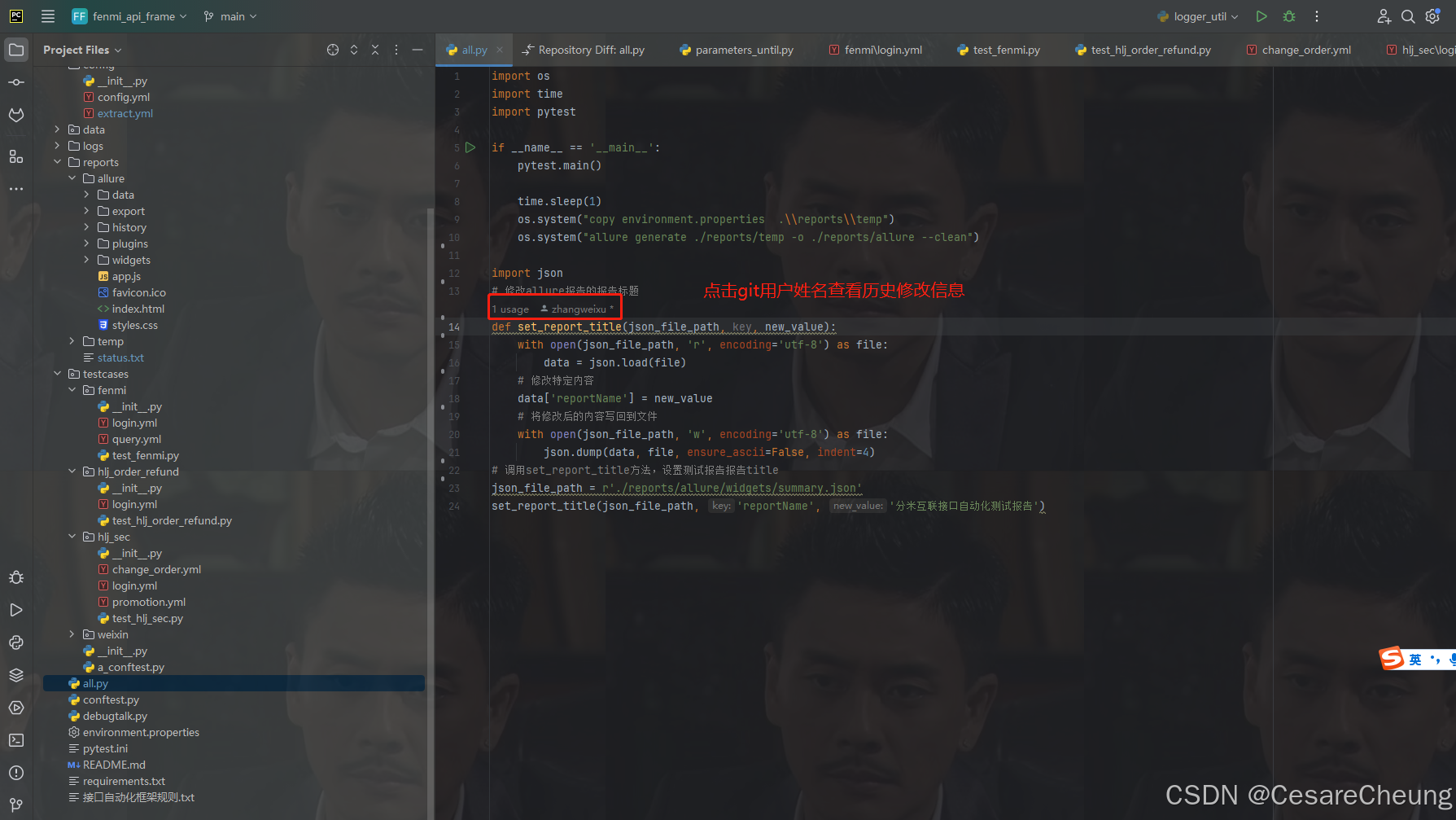1456x820 pixels.
Task: Switch to Repository Diff: all.py tab
Action: (x=584, y=50)
